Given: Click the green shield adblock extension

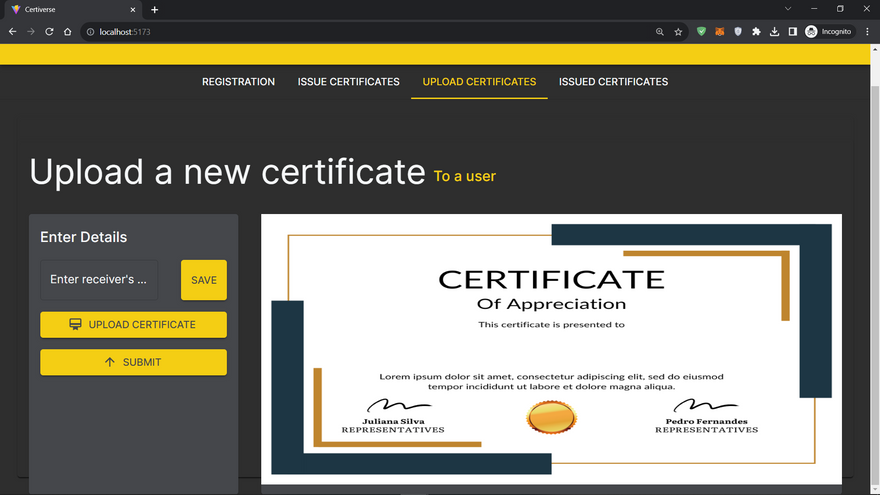Looking at the screenshot, I should 701,32.
